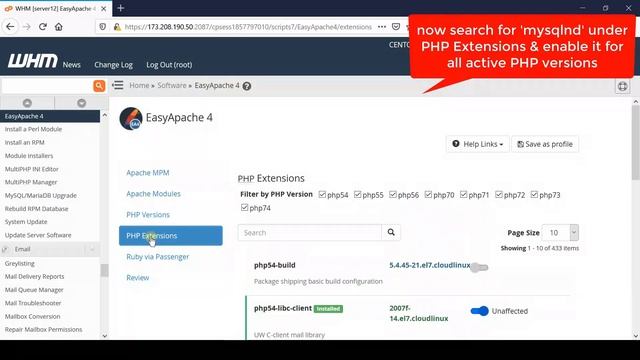
Task: Uncheck the php56 version filter
Action: (393, 194)
